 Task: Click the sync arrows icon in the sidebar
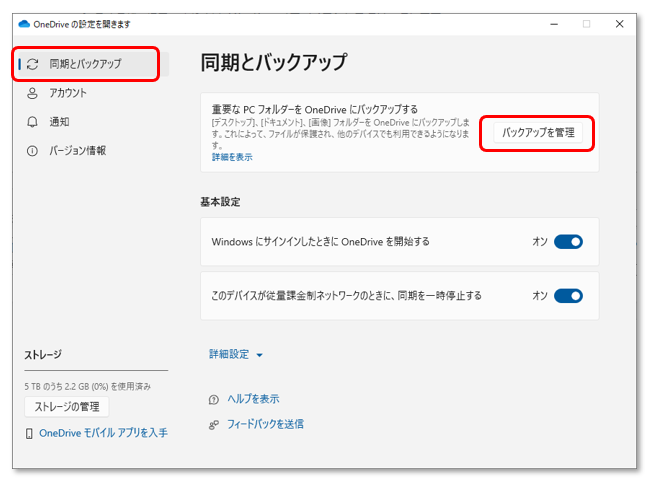(32, 64)
